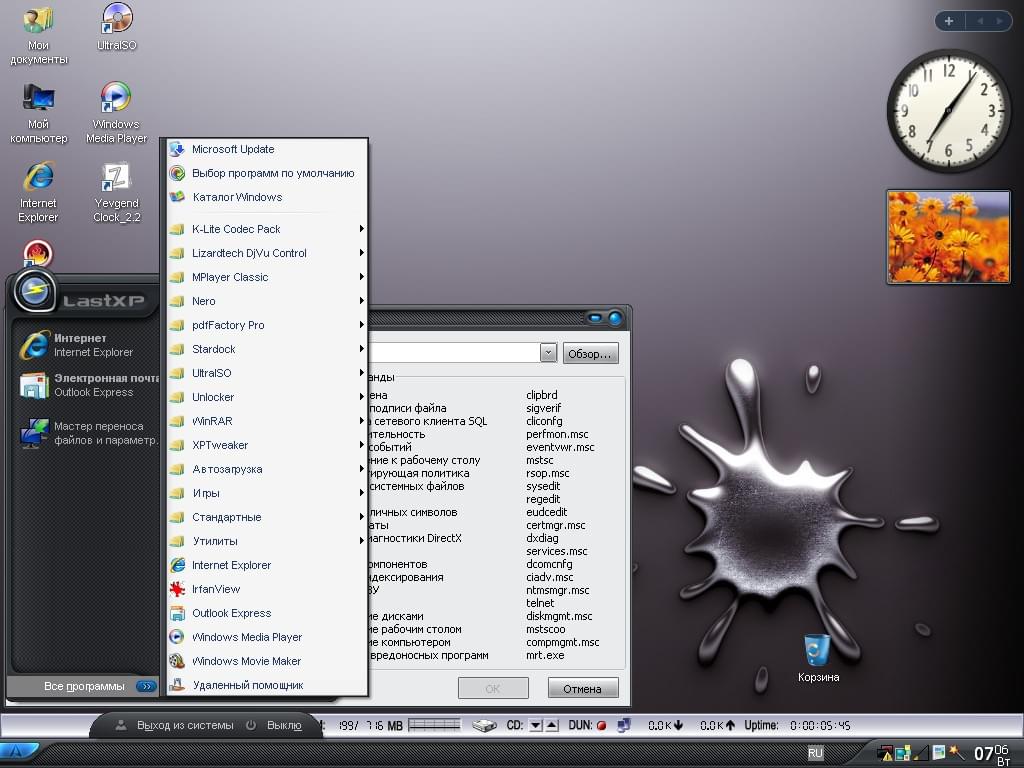Image resolution: width=1024 pixels, height=768 pixels.
Task: Click the Start button on the taskbar
Action: tap(18, 753)
